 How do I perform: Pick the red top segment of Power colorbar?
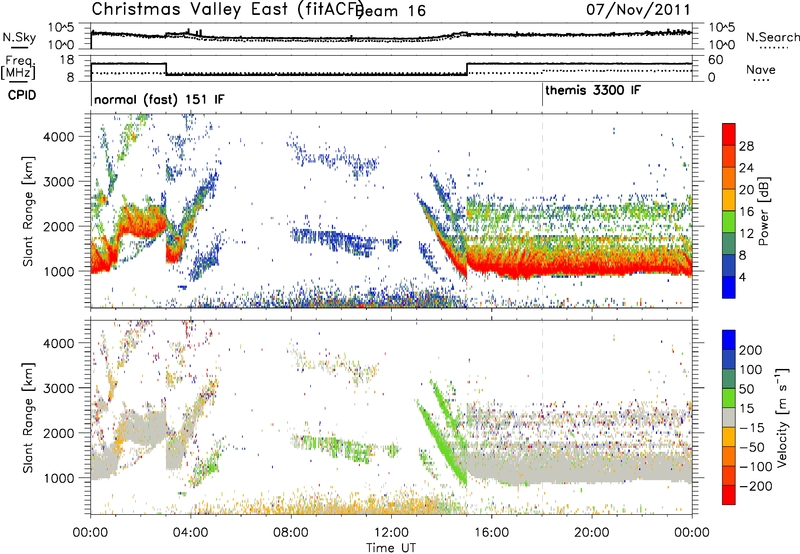pos(729,134)
